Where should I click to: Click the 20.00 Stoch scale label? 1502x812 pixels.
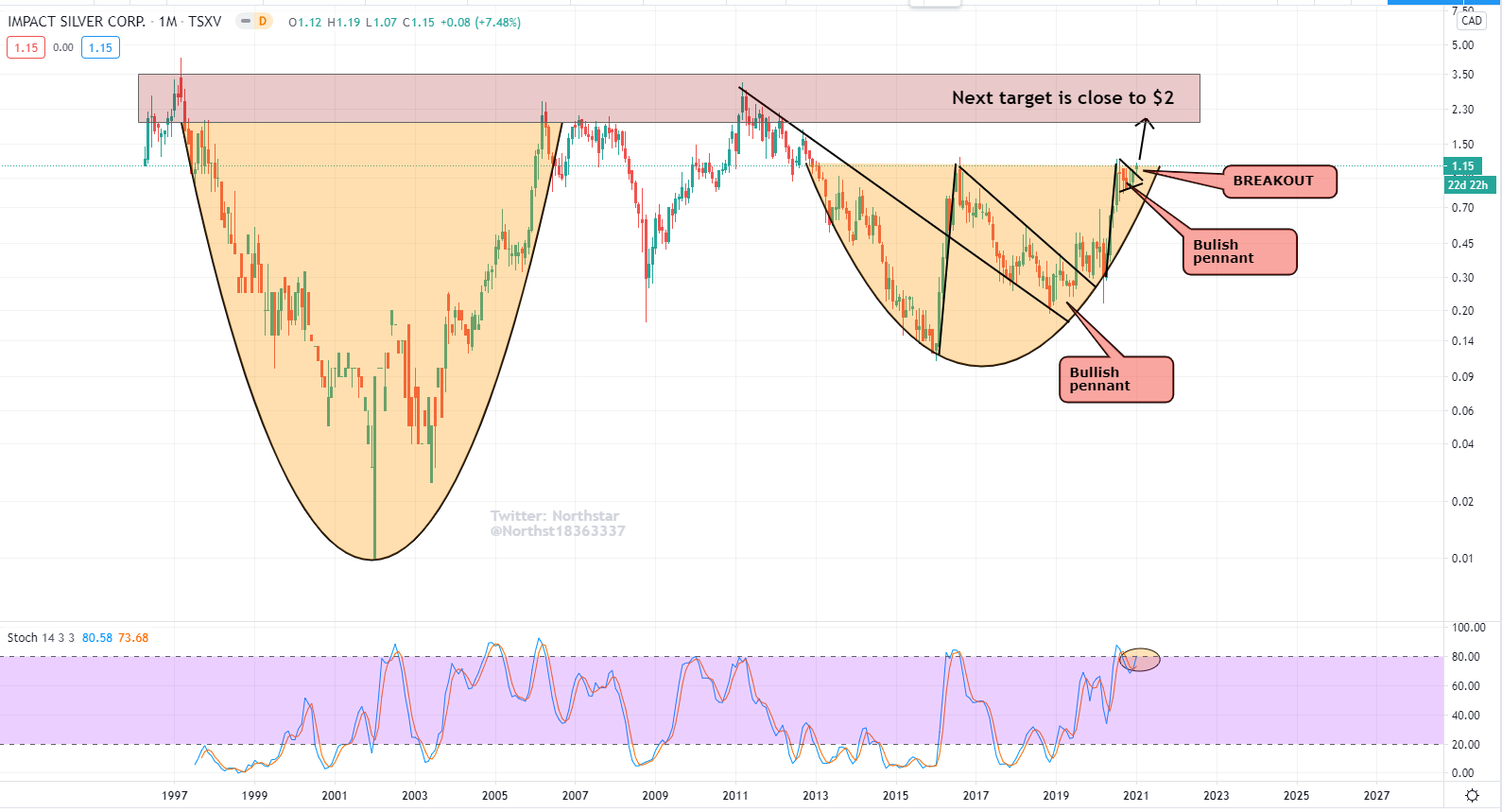(x=1466, y=745)
